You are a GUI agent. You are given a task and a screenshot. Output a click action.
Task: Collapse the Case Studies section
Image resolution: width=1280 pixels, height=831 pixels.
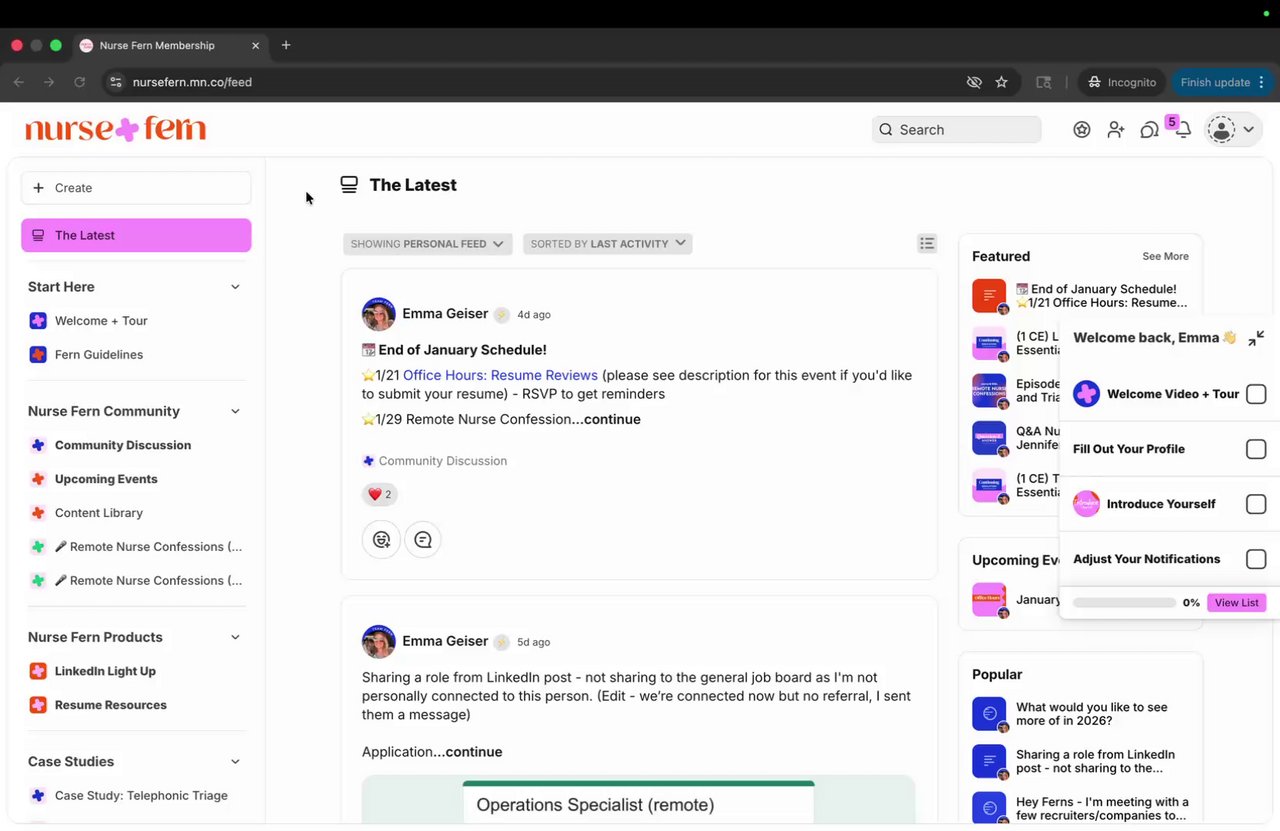235,762
